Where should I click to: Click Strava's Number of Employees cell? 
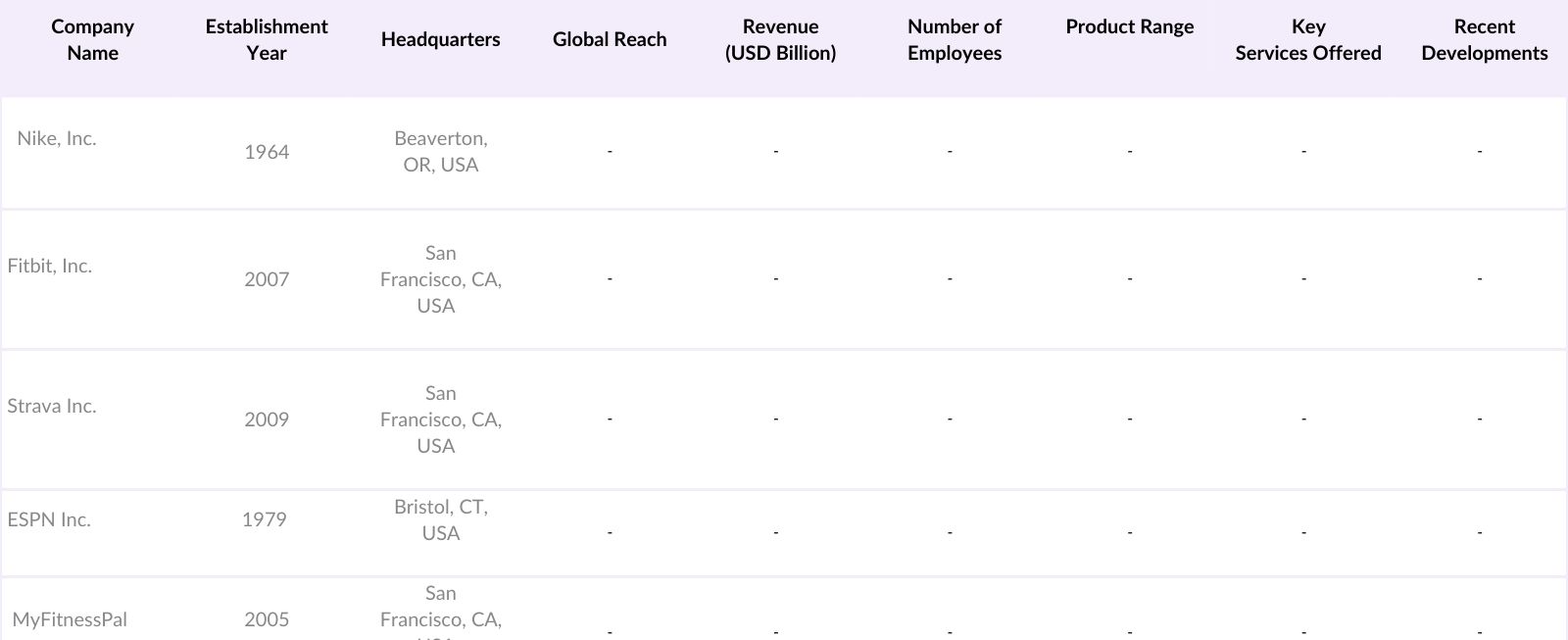pos(950,419)
